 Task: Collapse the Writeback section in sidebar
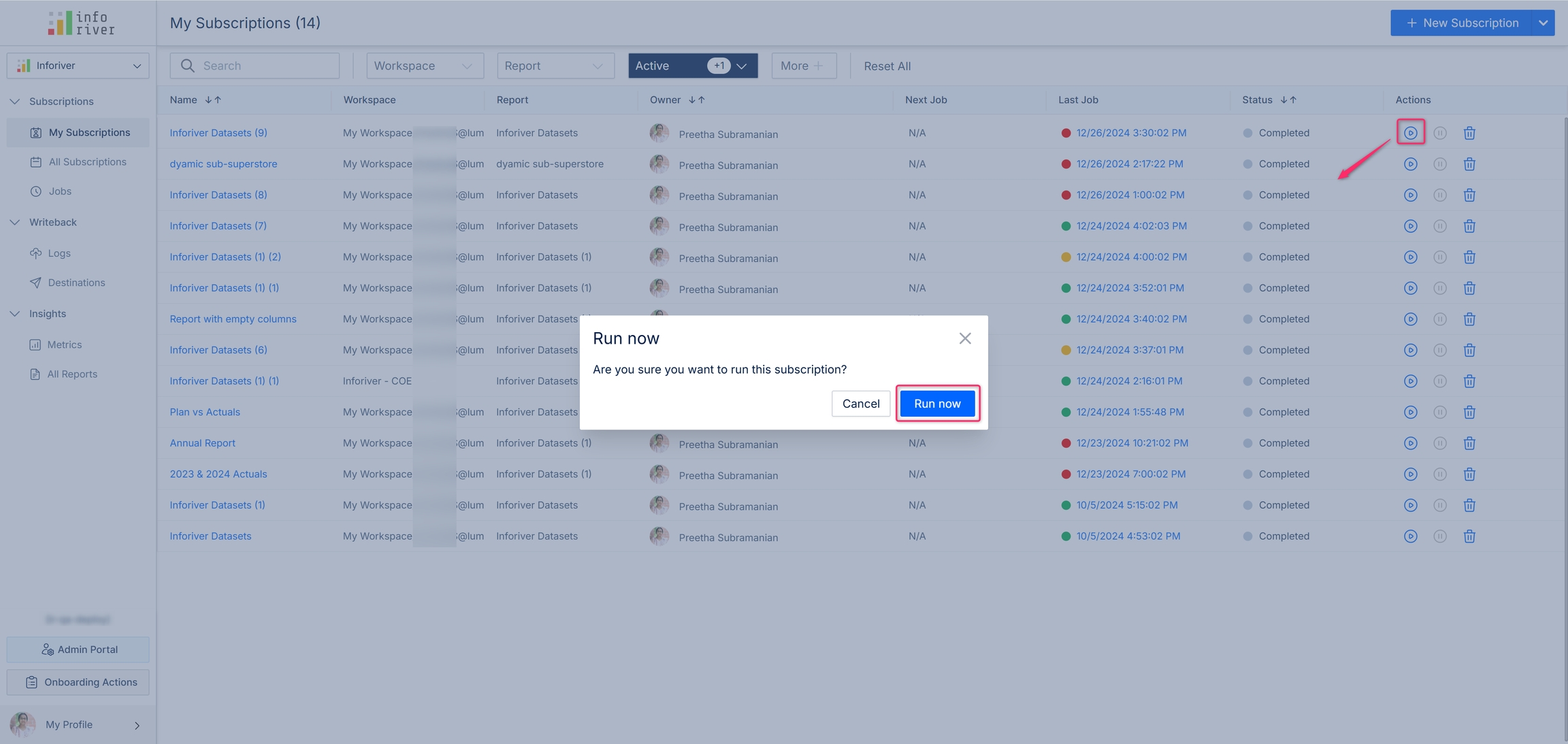tap(15, 223)
